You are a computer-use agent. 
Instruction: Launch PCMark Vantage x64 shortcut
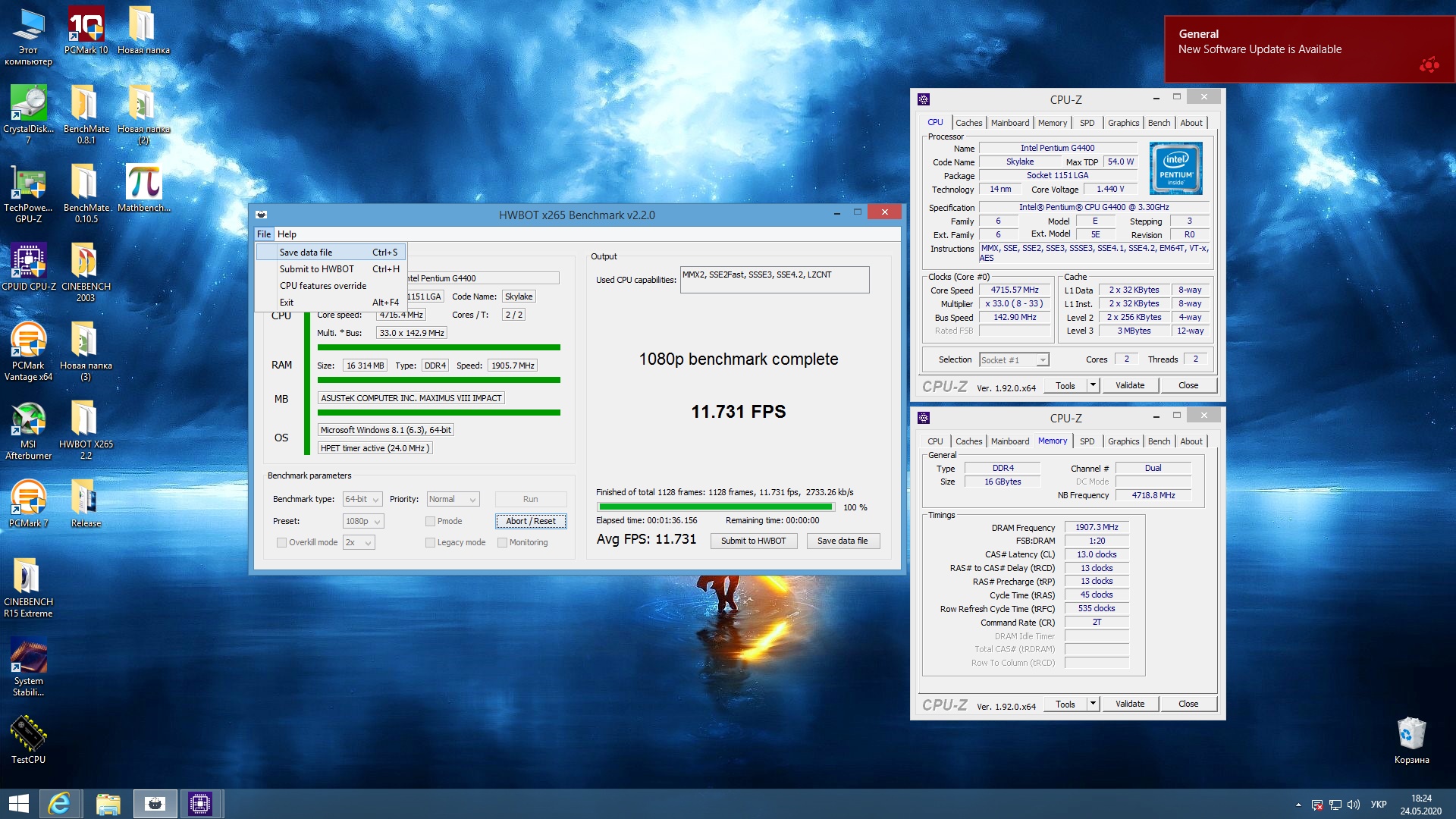coord(28,351)
